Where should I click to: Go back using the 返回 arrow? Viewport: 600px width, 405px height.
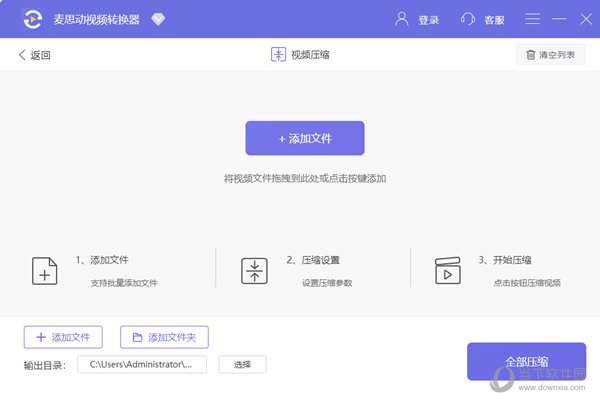coord(34,55)
